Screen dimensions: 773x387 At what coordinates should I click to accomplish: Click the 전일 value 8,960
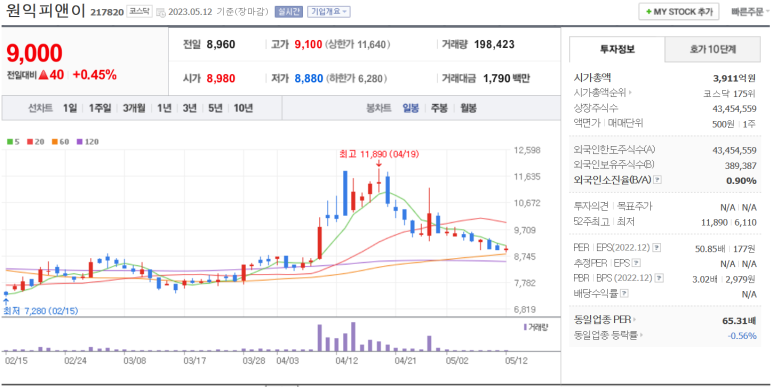coord(221,45)
